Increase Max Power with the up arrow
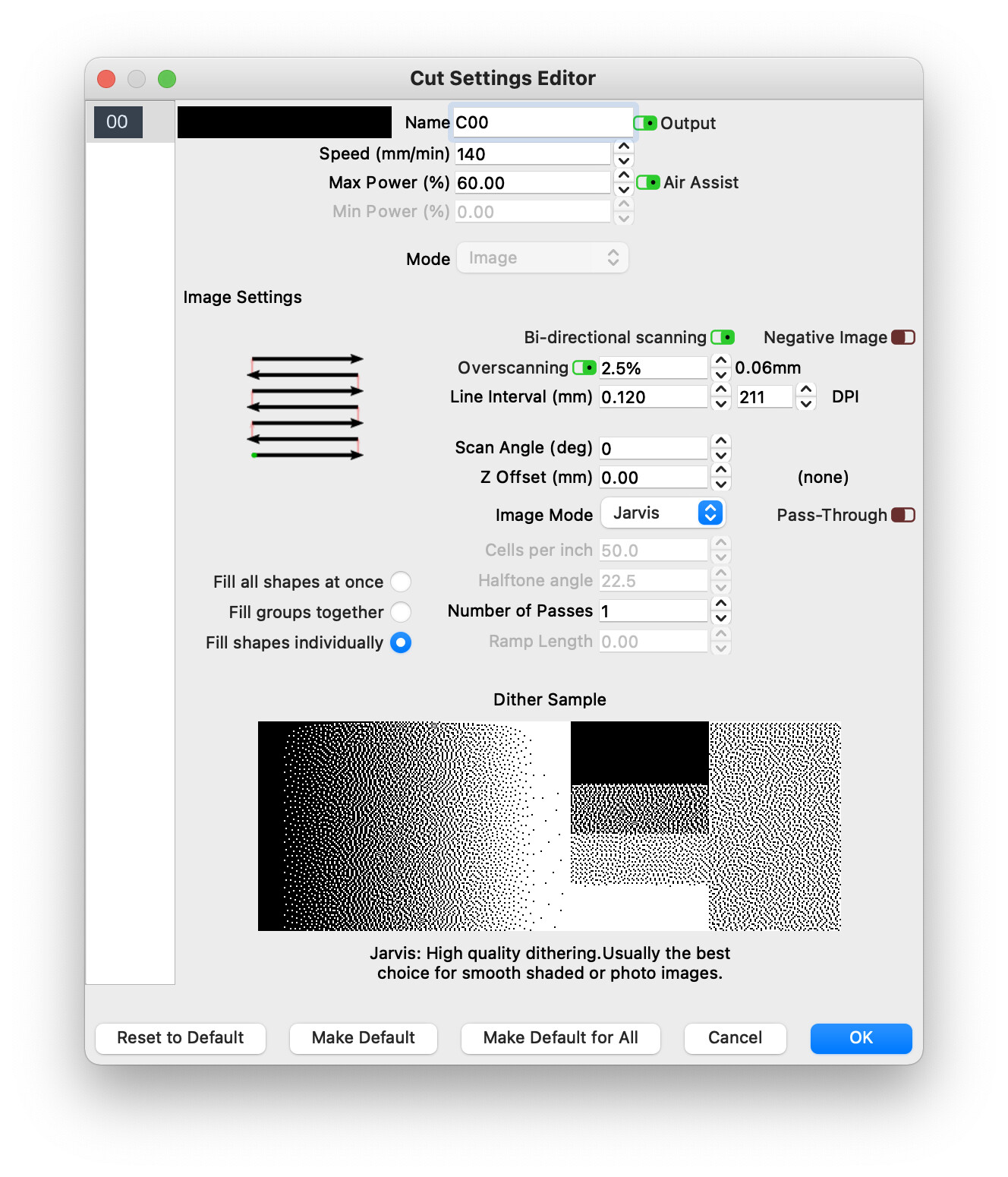Viewport: 1008px width, 1177px height. click(x=623, y=175)
